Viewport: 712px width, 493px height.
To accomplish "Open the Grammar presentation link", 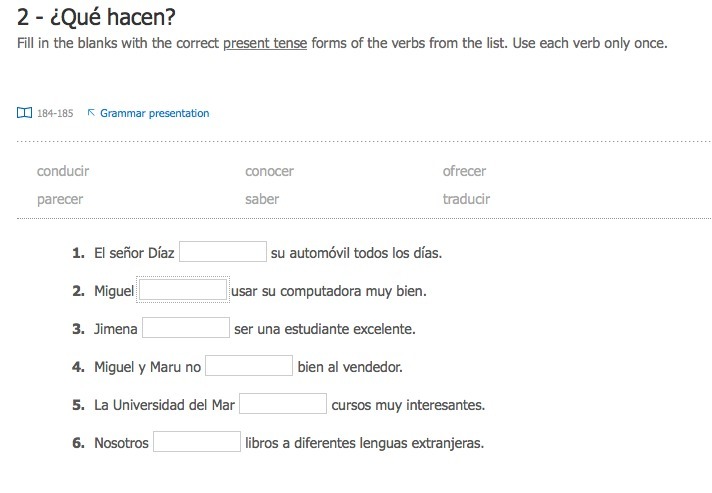I will click(154, 113).
